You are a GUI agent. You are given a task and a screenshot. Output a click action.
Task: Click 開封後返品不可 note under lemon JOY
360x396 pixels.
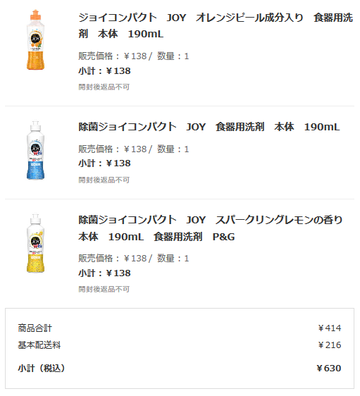(x=104, y=289)
